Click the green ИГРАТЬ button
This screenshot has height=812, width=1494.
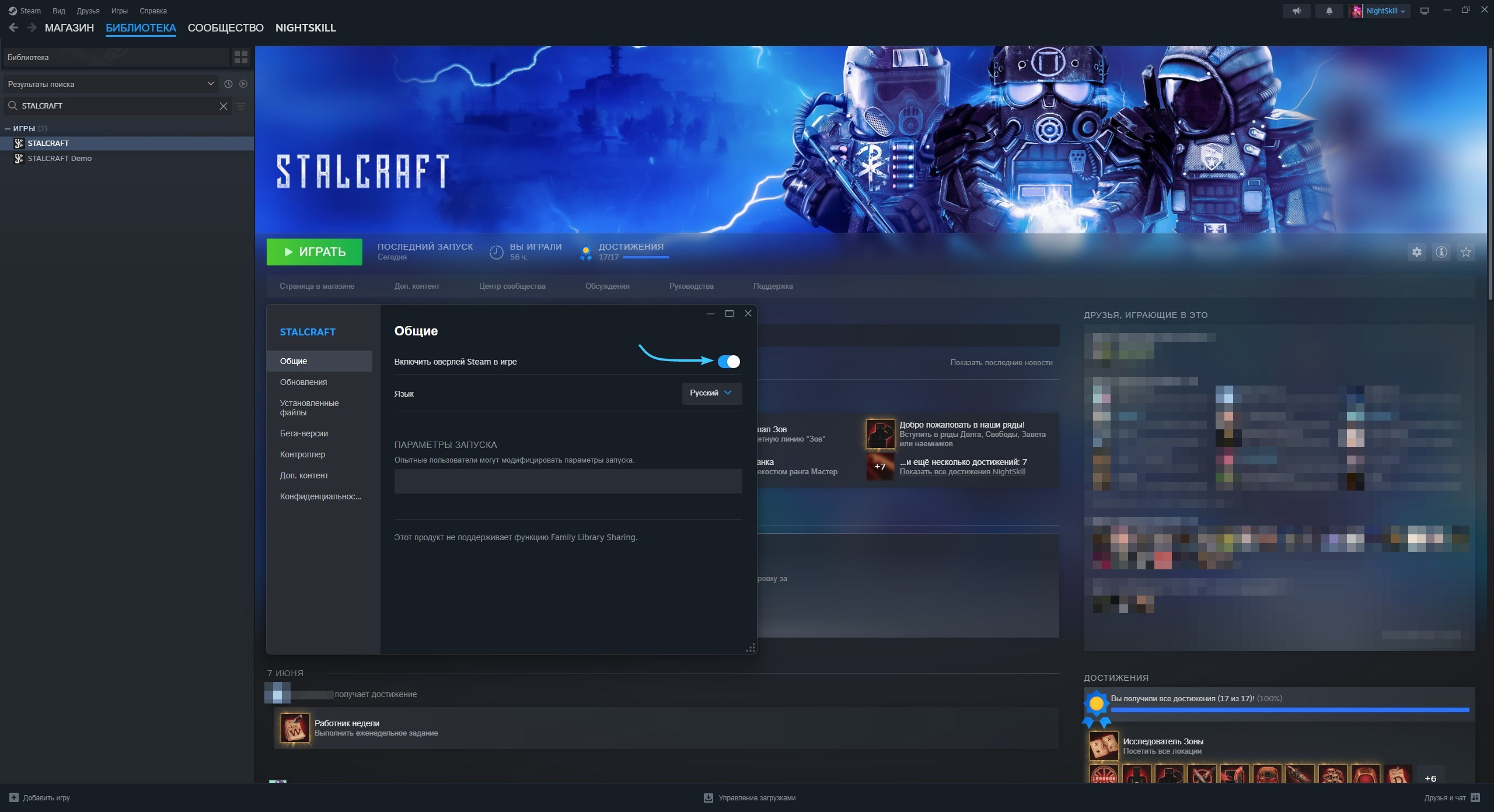coord(314,252)
